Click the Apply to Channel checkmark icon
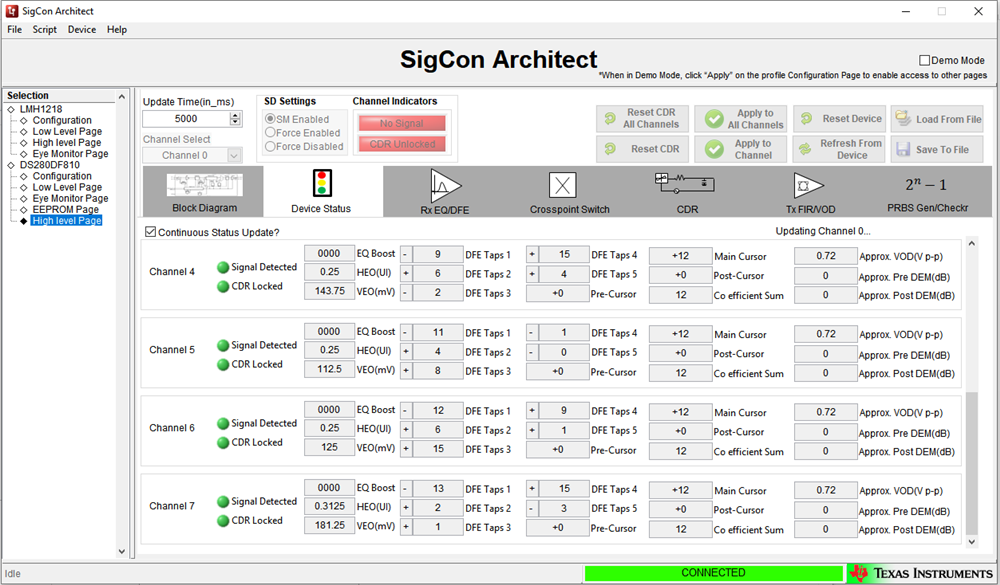The image size is (1000, 585). tap(714, 149)
